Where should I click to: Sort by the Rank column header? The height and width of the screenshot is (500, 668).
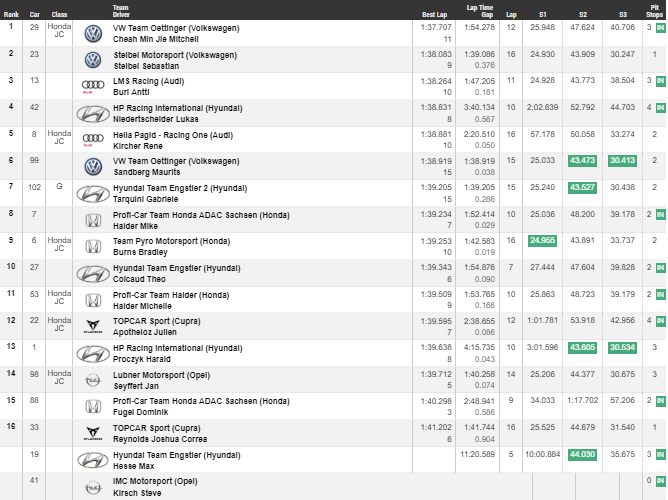pyautogui.click(x=11, y=15)
